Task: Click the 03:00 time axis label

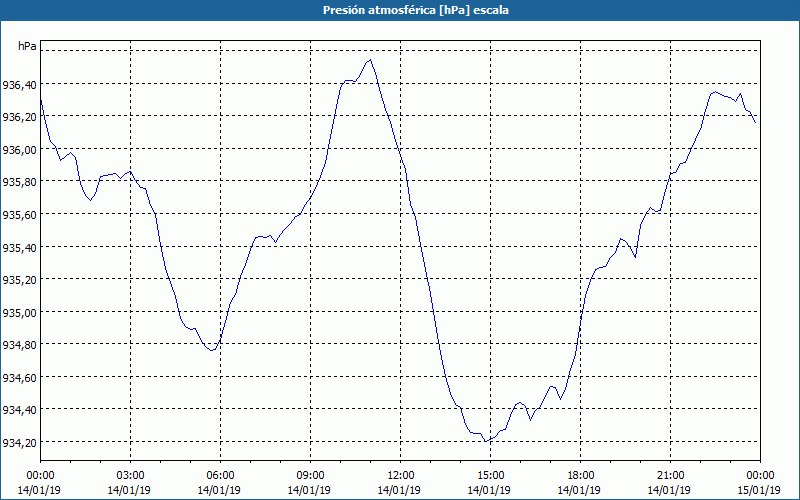Action: (130, 476)
